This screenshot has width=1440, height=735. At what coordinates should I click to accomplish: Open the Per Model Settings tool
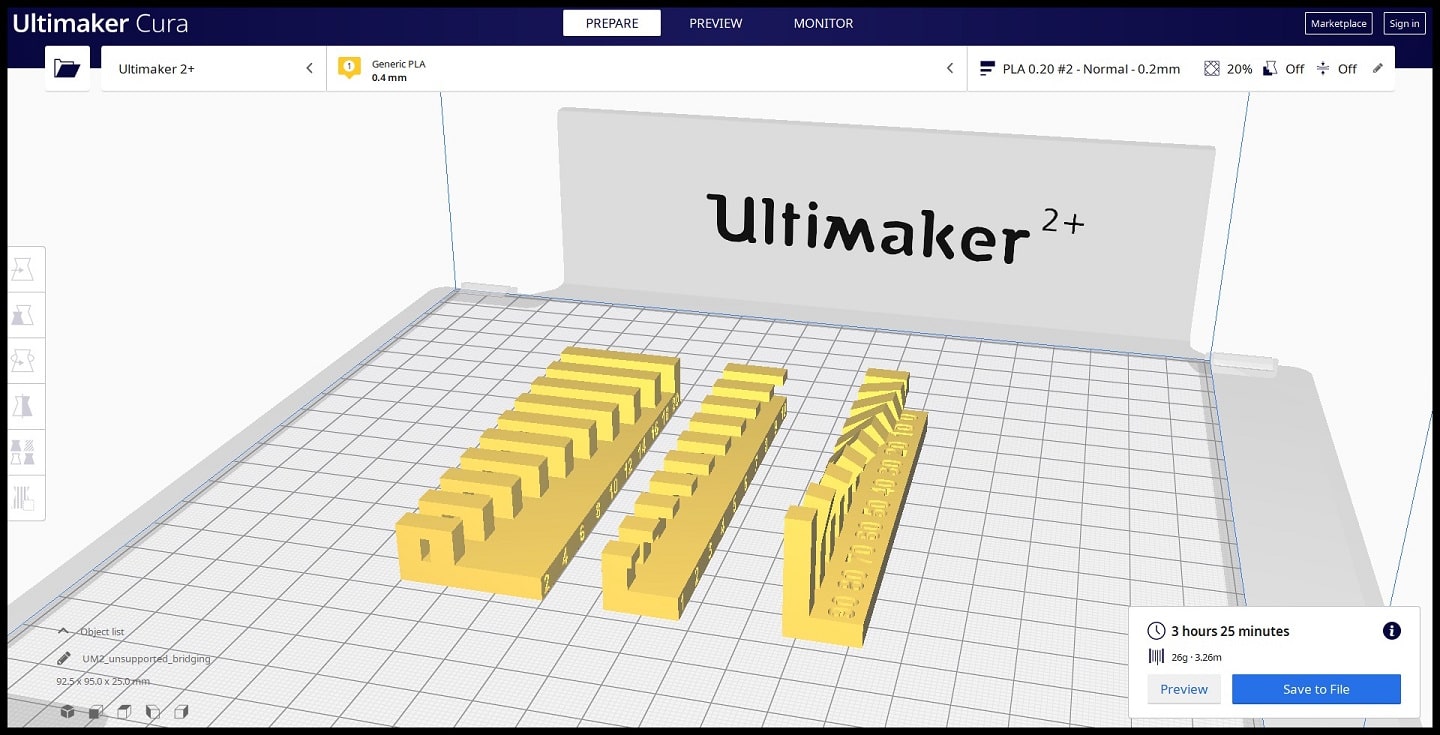pos(24,452)
